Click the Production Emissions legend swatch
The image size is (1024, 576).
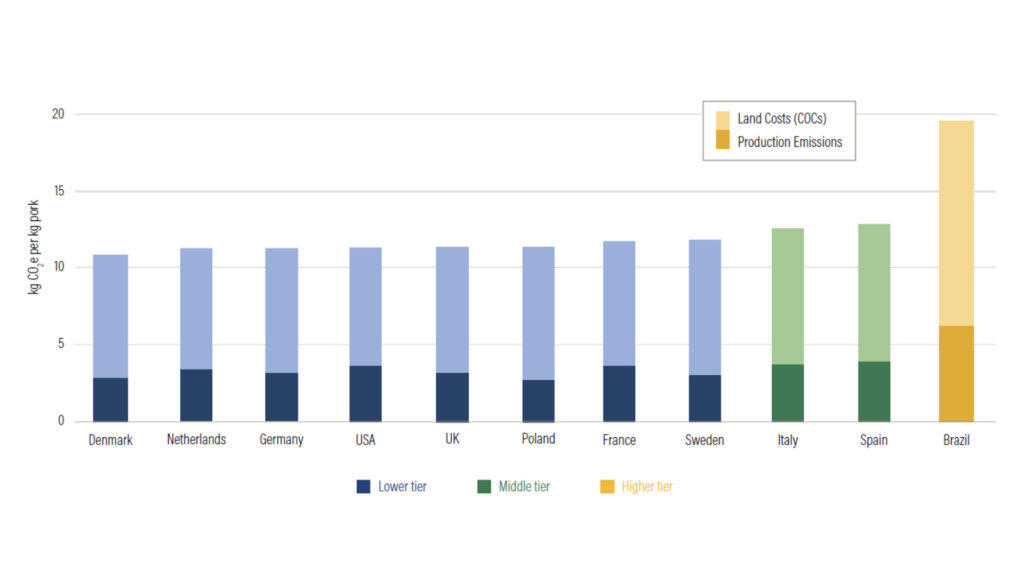click(x=722, y=142)
